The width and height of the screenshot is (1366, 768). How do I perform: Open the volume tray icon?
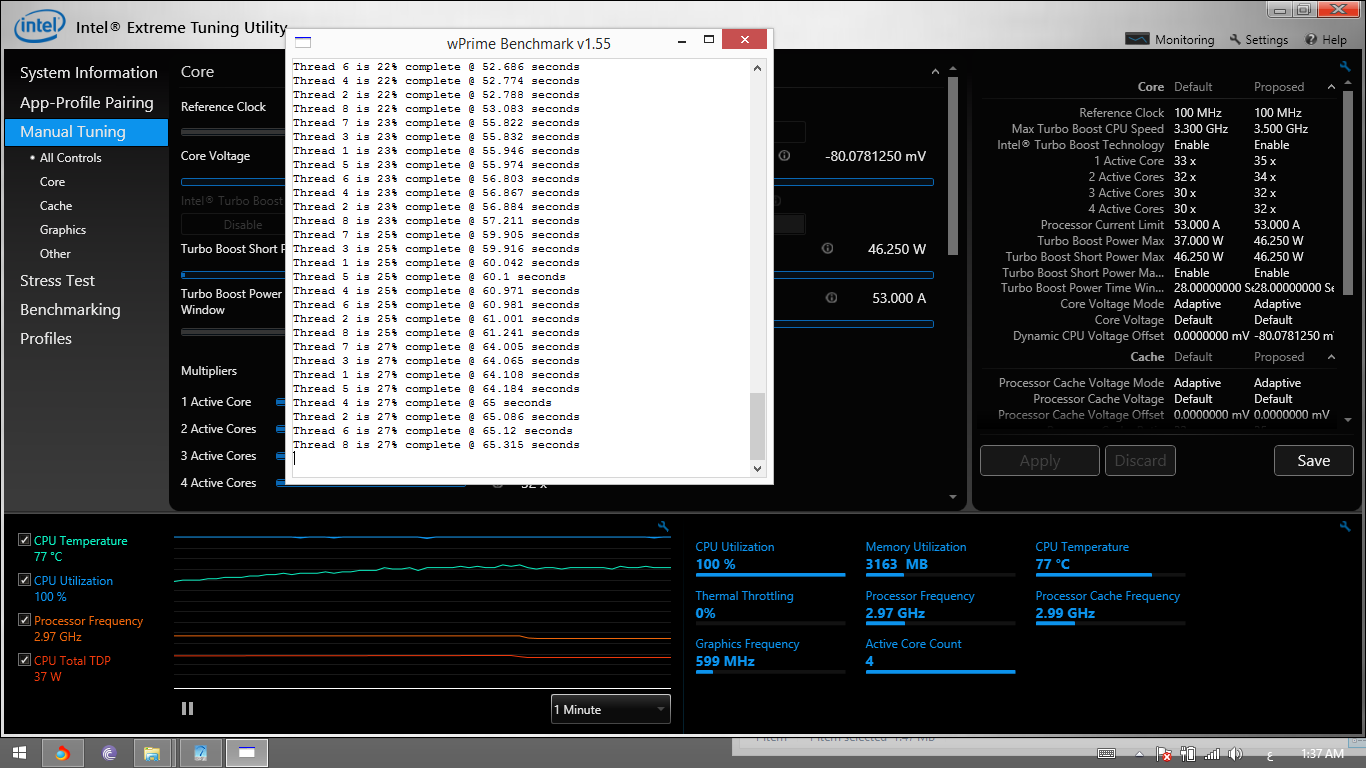[1236, 754]
